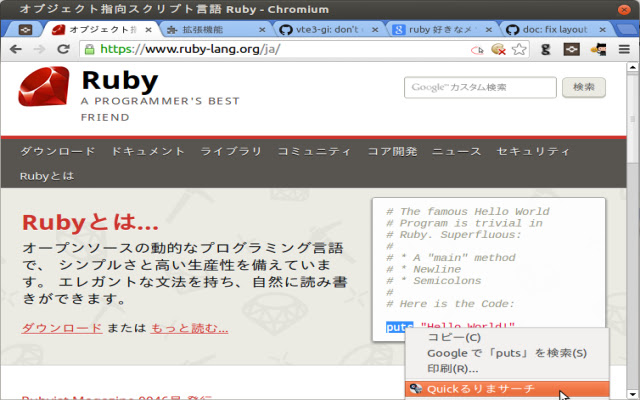Open the ダウンロード navigation item
640x400 pixels.
click(58, 151)
